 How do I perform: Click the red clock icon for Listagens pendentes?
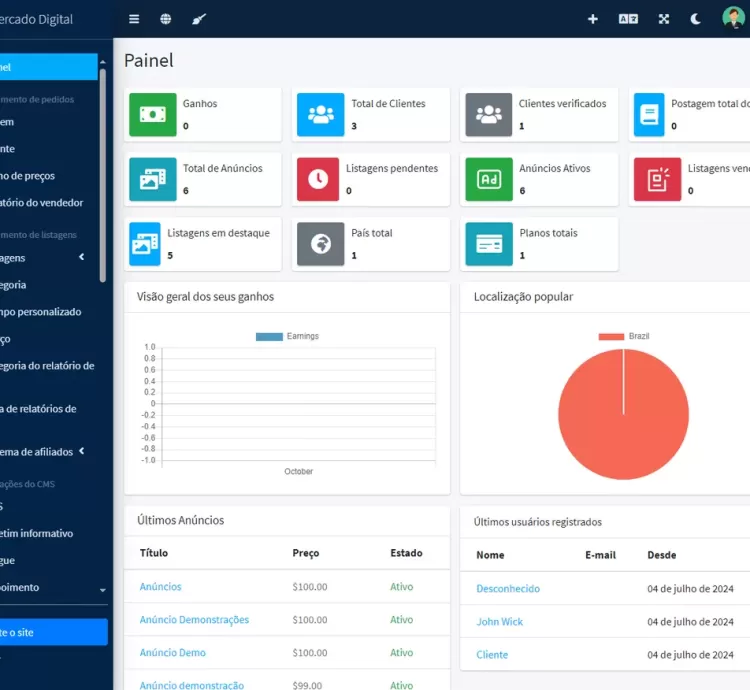pyautogui.click(x=318, y=179)
